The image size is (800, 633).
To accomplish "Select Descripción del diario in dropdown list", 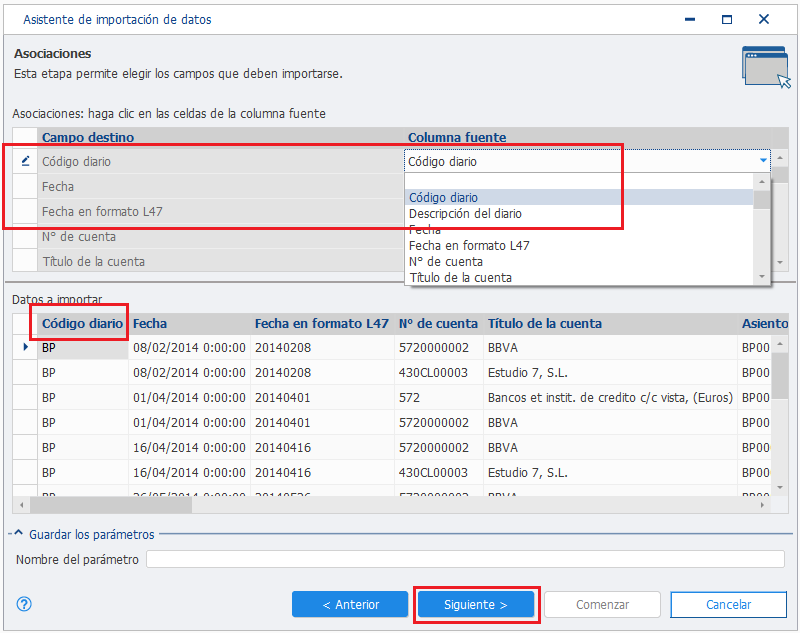I will tap(579, 214).
